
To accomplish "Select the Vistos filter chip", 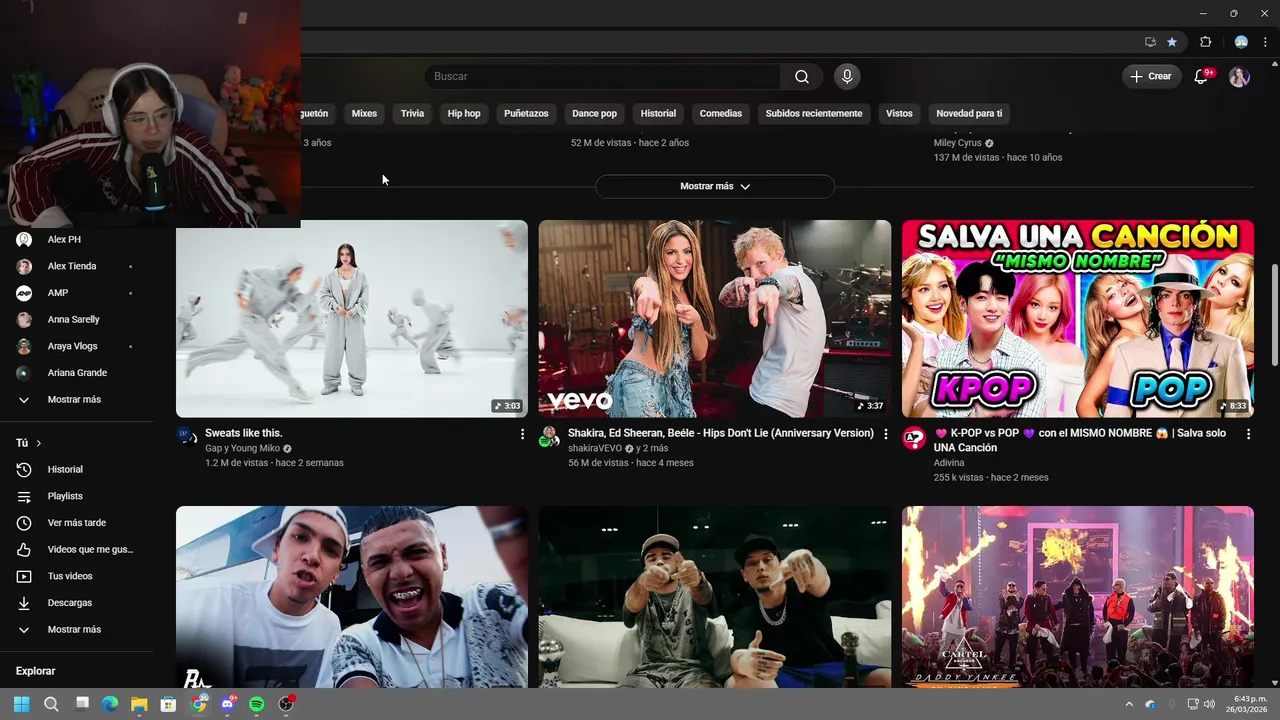I will coord(899,113).
